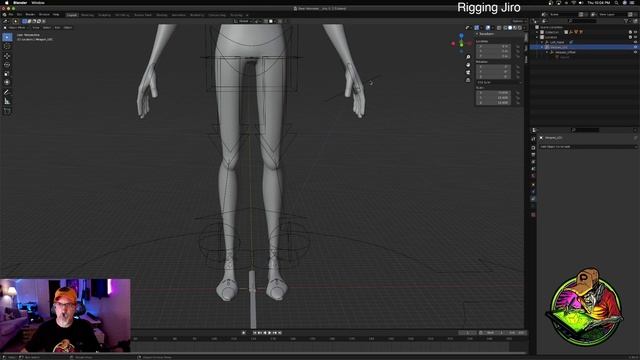Collapse the Transform panel header
The image size is (640, 360).
coord(485,34)
